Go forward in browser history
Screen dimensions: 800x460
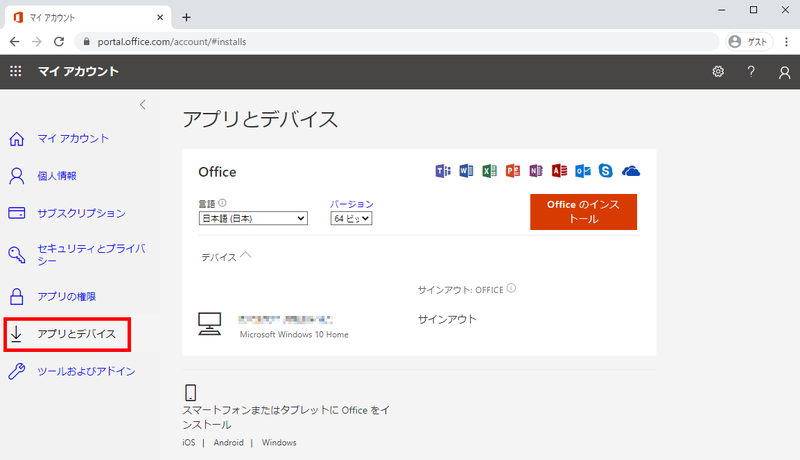tap(37, 42)
